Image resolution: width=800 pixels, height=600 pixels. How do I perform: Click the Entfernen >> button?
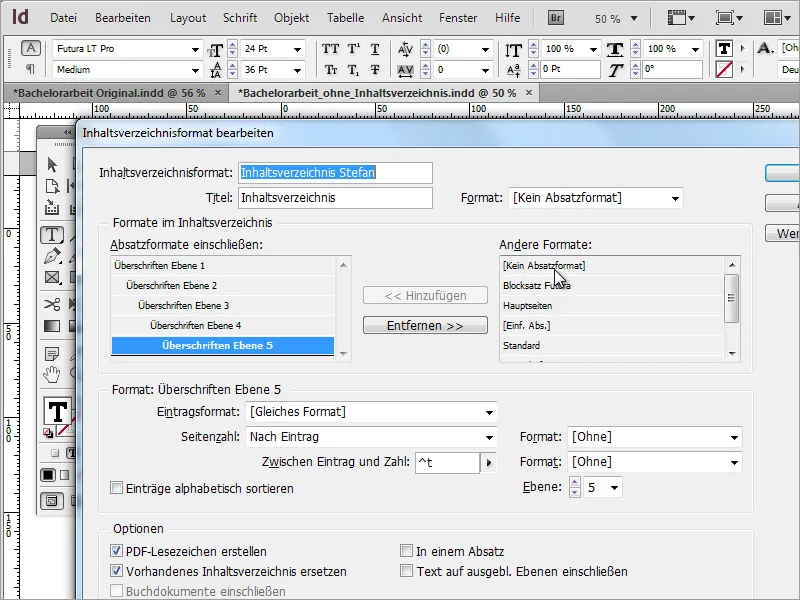(x=425, y=326)
